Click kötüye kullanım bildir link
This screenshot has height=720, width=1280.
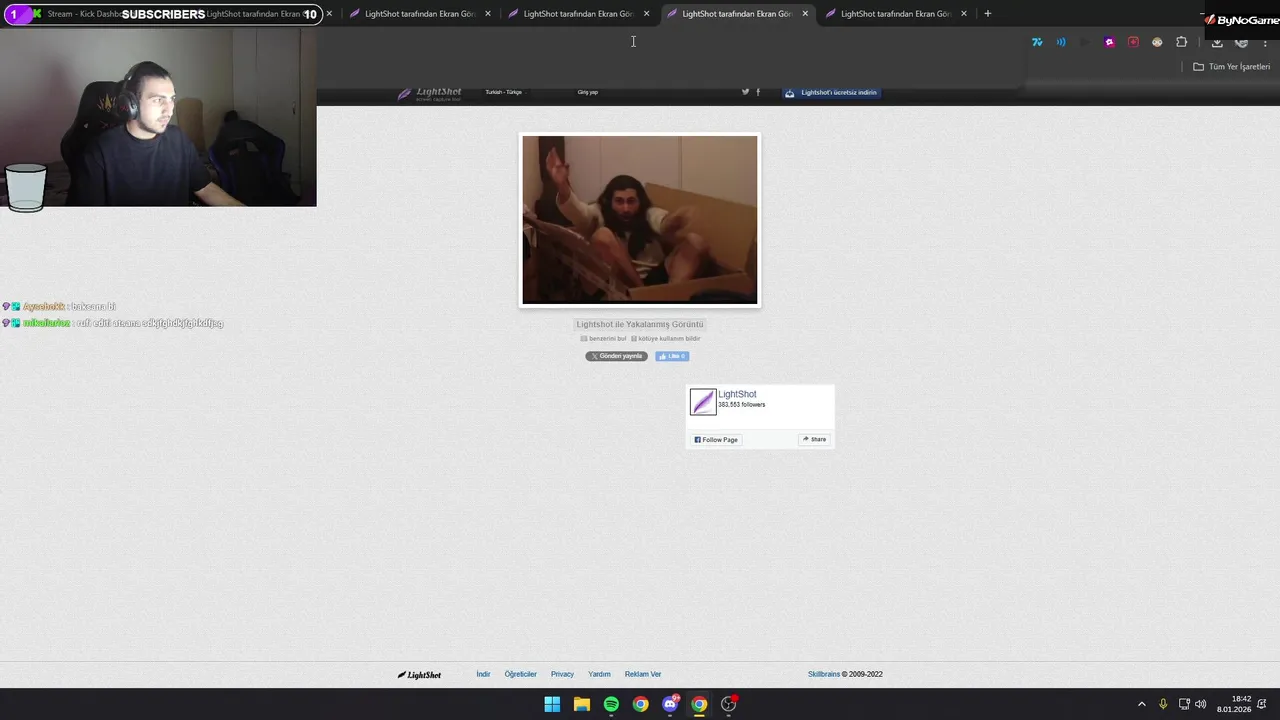click(x=666, y=339)
